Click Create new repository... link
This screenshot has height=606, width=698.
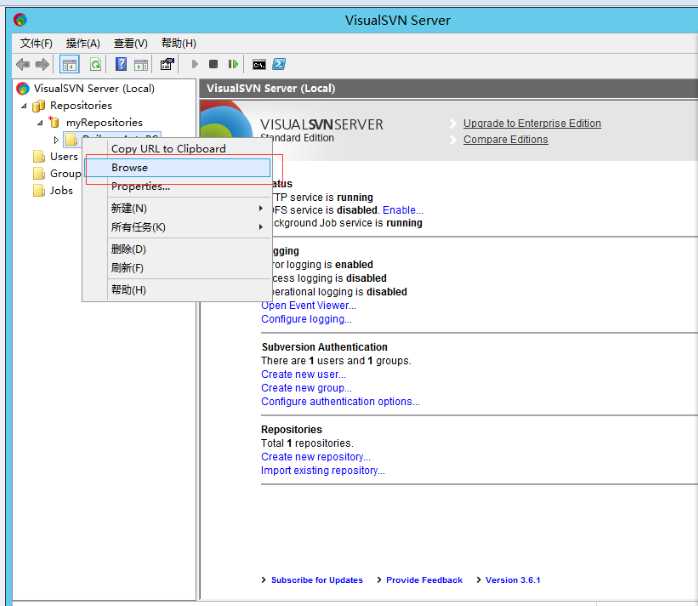point(316,457)
